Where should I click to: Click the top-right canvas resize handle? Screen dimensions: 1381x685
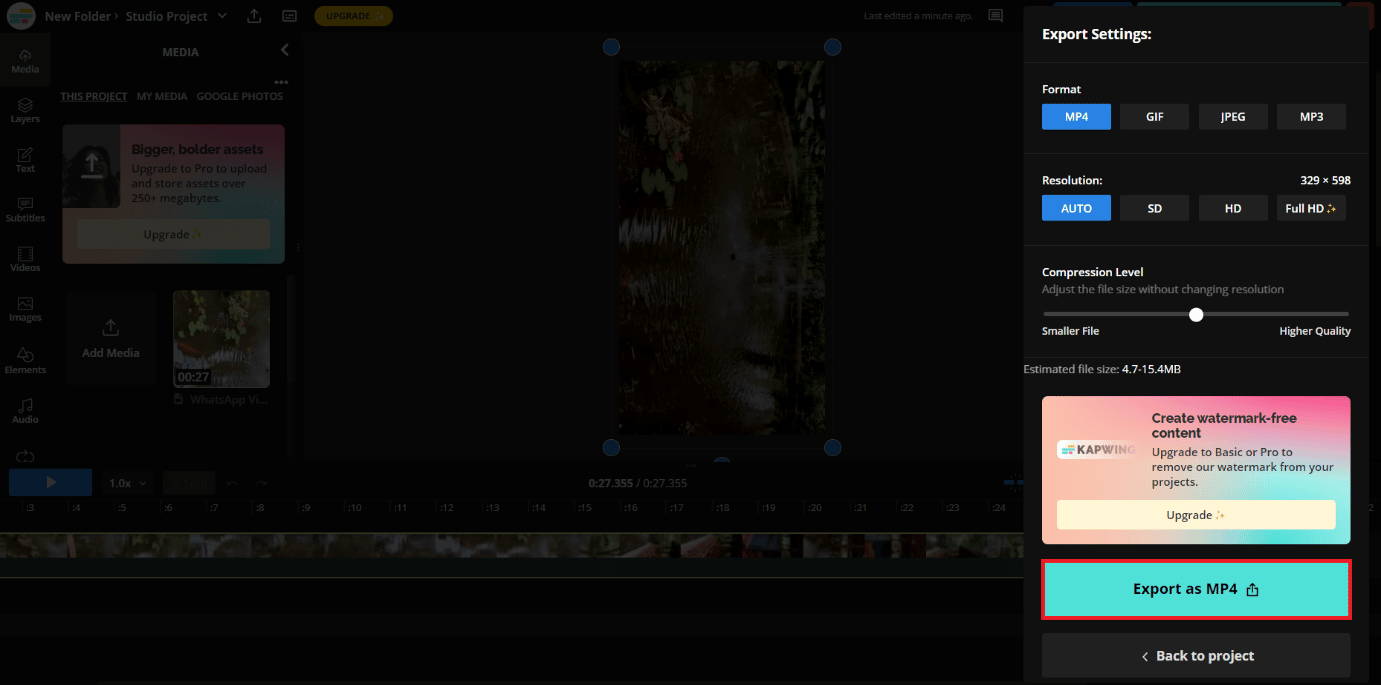[832, 47]
